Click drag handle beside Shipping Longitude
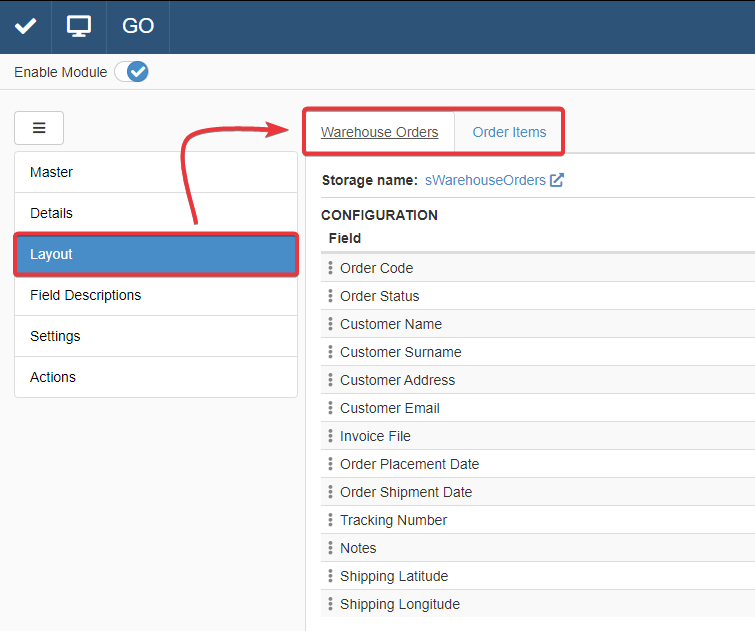This screenshot has height=631, width=755. click(x=330, y=604)
